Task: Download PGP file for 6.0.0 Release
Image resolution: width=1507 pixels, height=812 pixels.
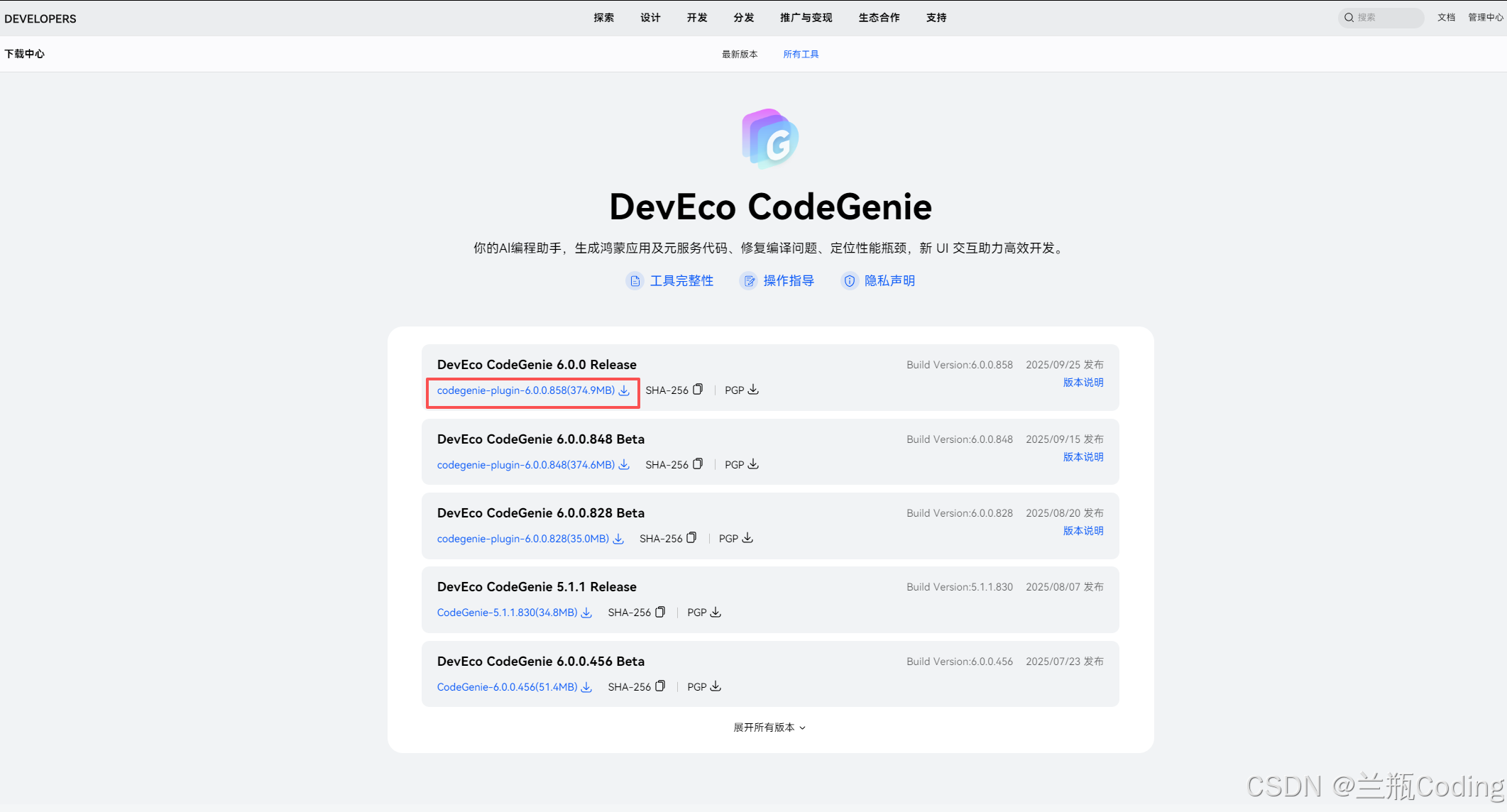Action: [753, 390]
